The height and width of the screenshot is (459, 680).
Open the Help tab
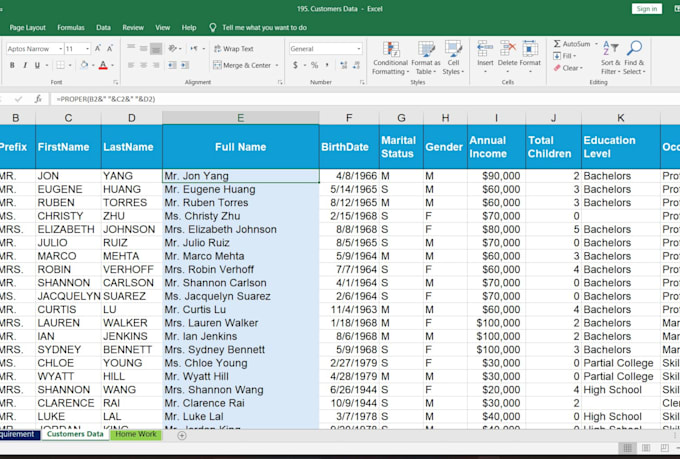189,27
